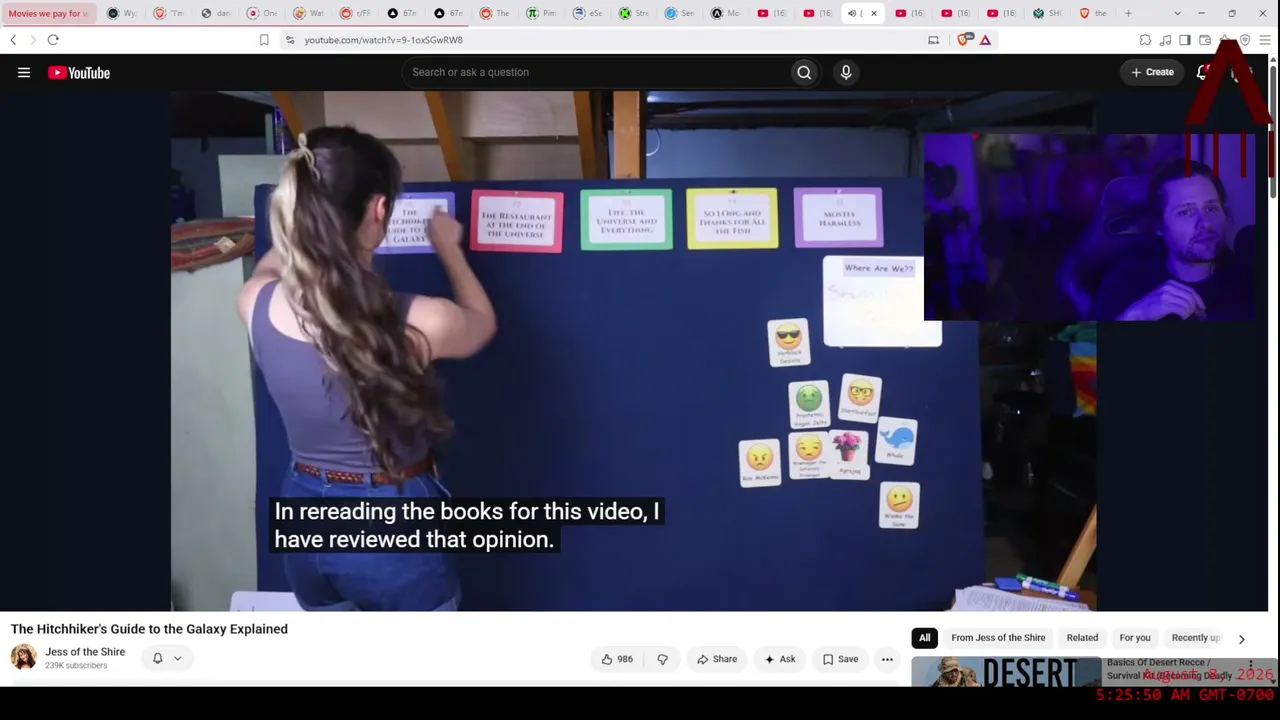Screen dimensions: 1280x720
Task: Click the video title 'The Hitchhiker's Guide to the Galaxy Explained'
Action: (149, 629)
